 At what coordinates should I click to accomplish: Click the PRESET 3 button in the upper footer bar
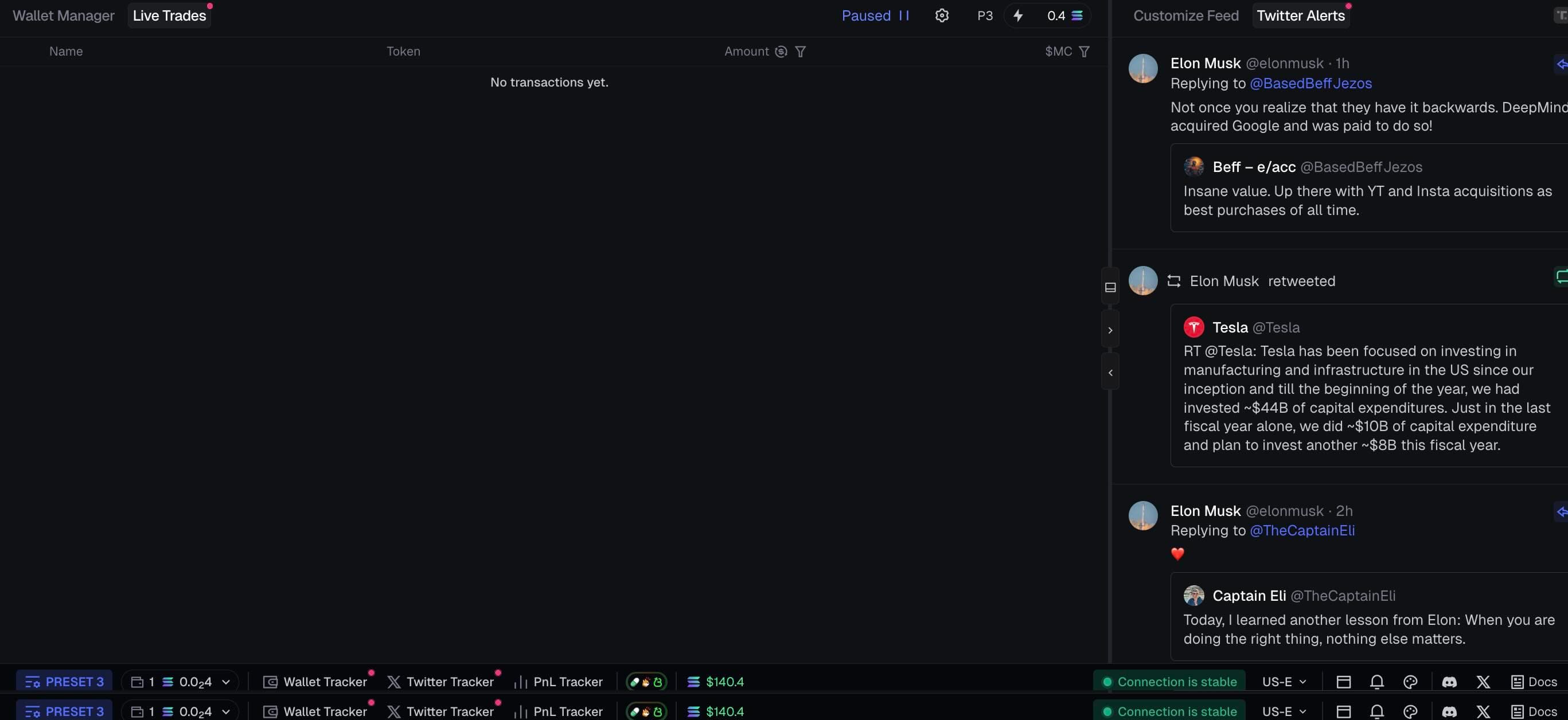point(64,682)
